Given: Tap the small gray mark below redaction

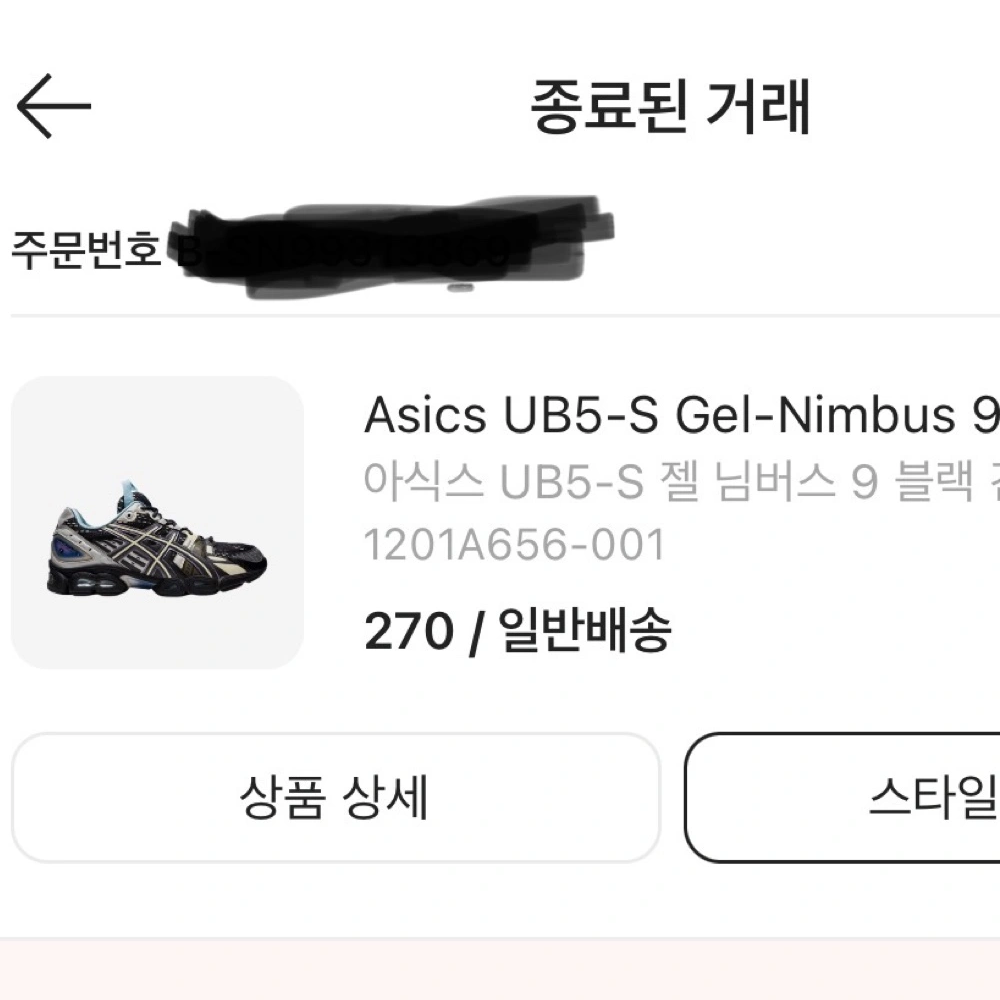Looking at the screenshot, I should tap(459, 288).
